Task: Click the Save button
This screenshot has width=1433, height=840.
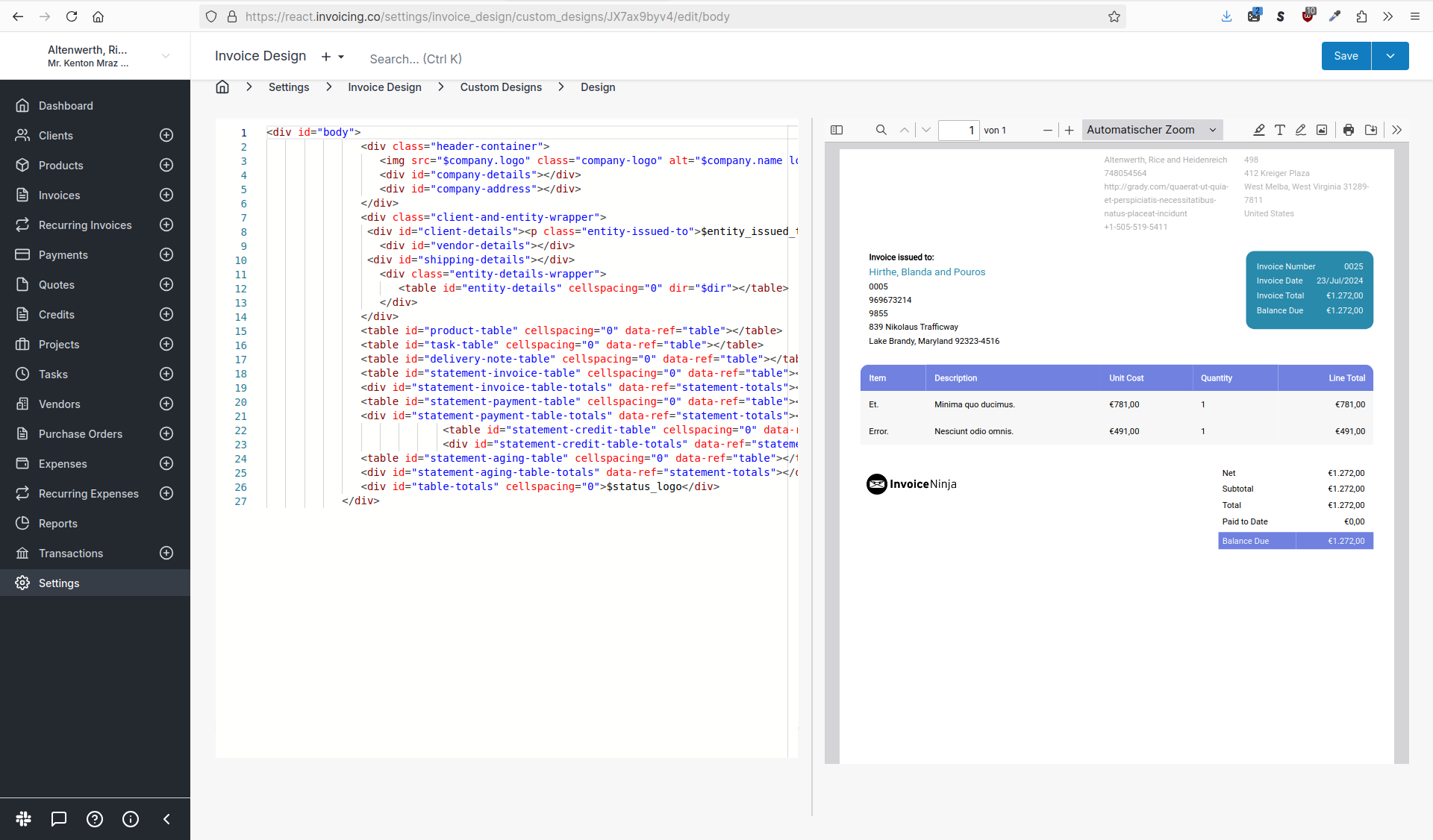Action: tap(1346, 56)
